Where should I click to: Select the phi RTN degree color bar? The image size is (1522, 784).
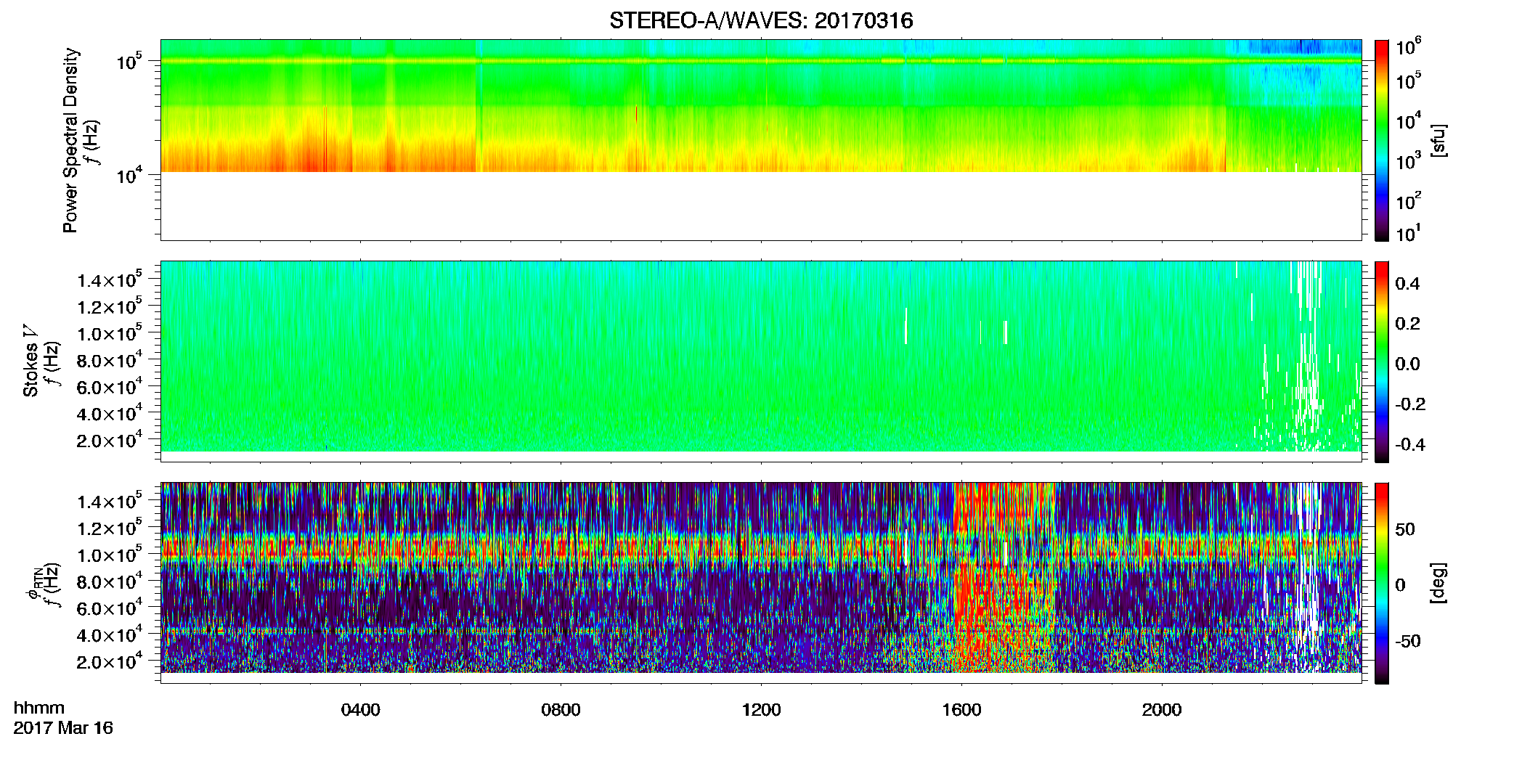tap(1382, 583)
